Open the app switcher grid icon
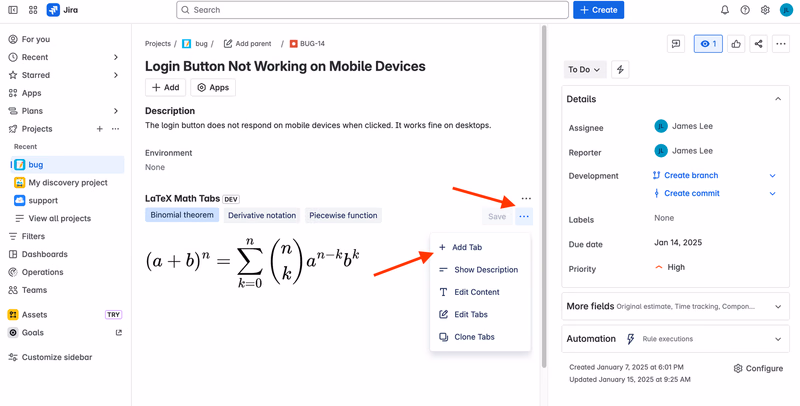The height and width of the screenshot is (406, 800). pos(33,10)
